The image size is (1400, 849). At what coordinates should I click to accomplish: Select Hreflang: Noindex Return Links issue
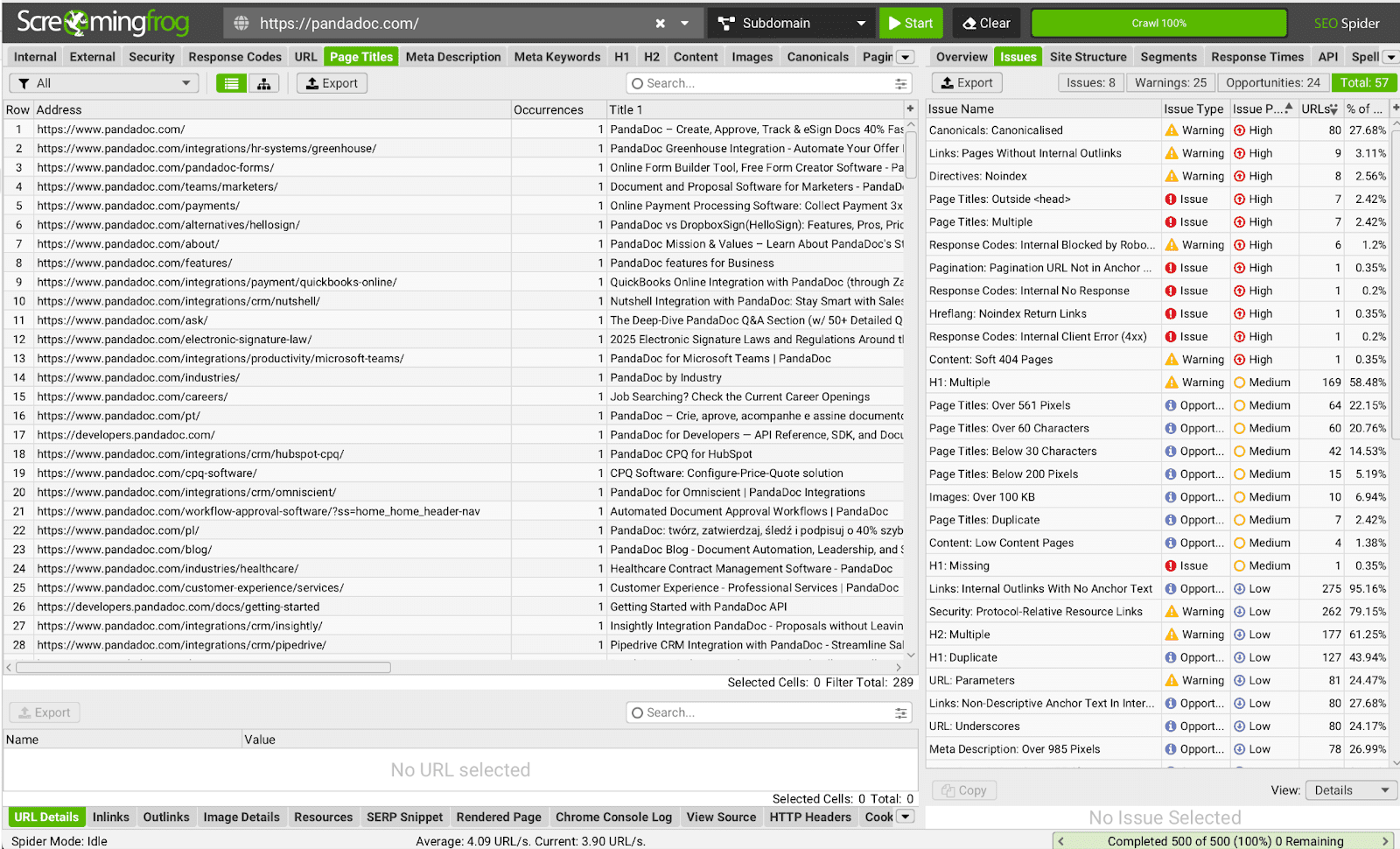[x=1158, y=313]
